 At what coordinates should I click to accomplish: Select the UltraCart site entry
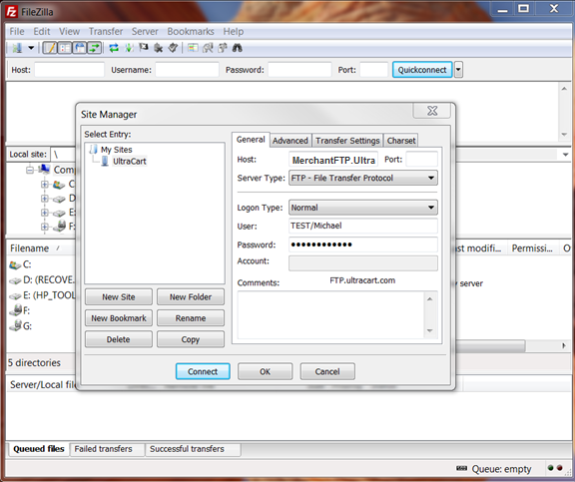[129, 161]
